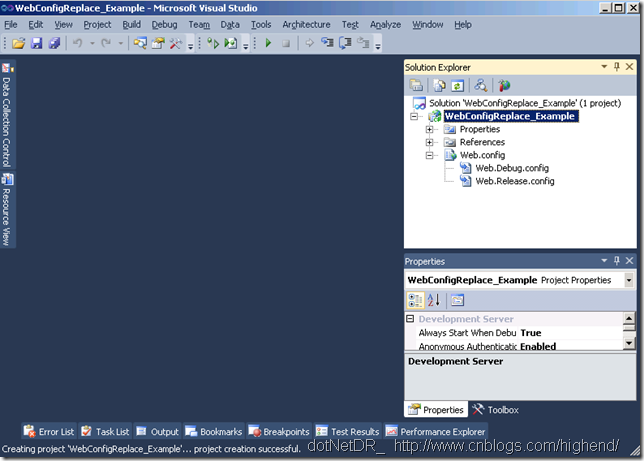The image size is (644, 461).
Task: Open the Analyze menu
Action: [x=385, y=25]
